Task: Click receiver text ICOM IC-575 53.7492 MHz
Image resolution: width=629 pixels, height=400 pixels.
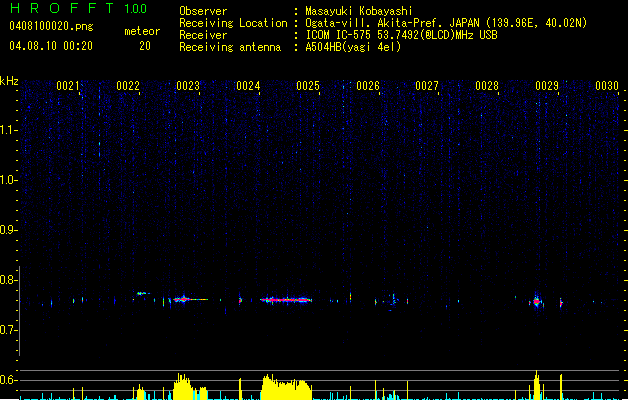Action: [x=402, y=35]
